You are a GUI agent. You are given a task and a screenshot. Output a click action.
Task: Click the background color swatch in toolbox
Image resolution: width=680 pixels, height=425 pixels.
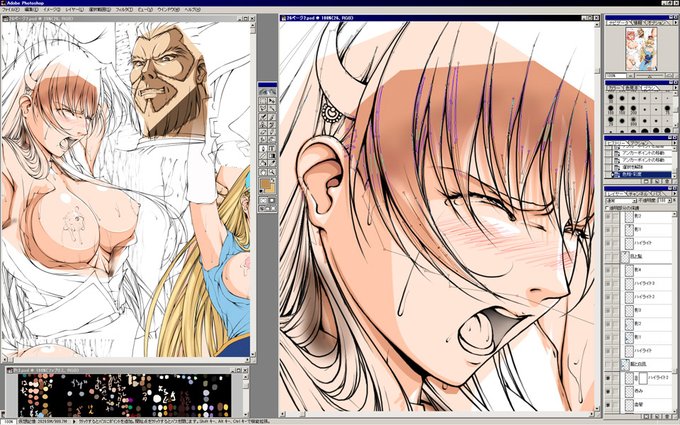pyautogui.click(x=272, y=190)
